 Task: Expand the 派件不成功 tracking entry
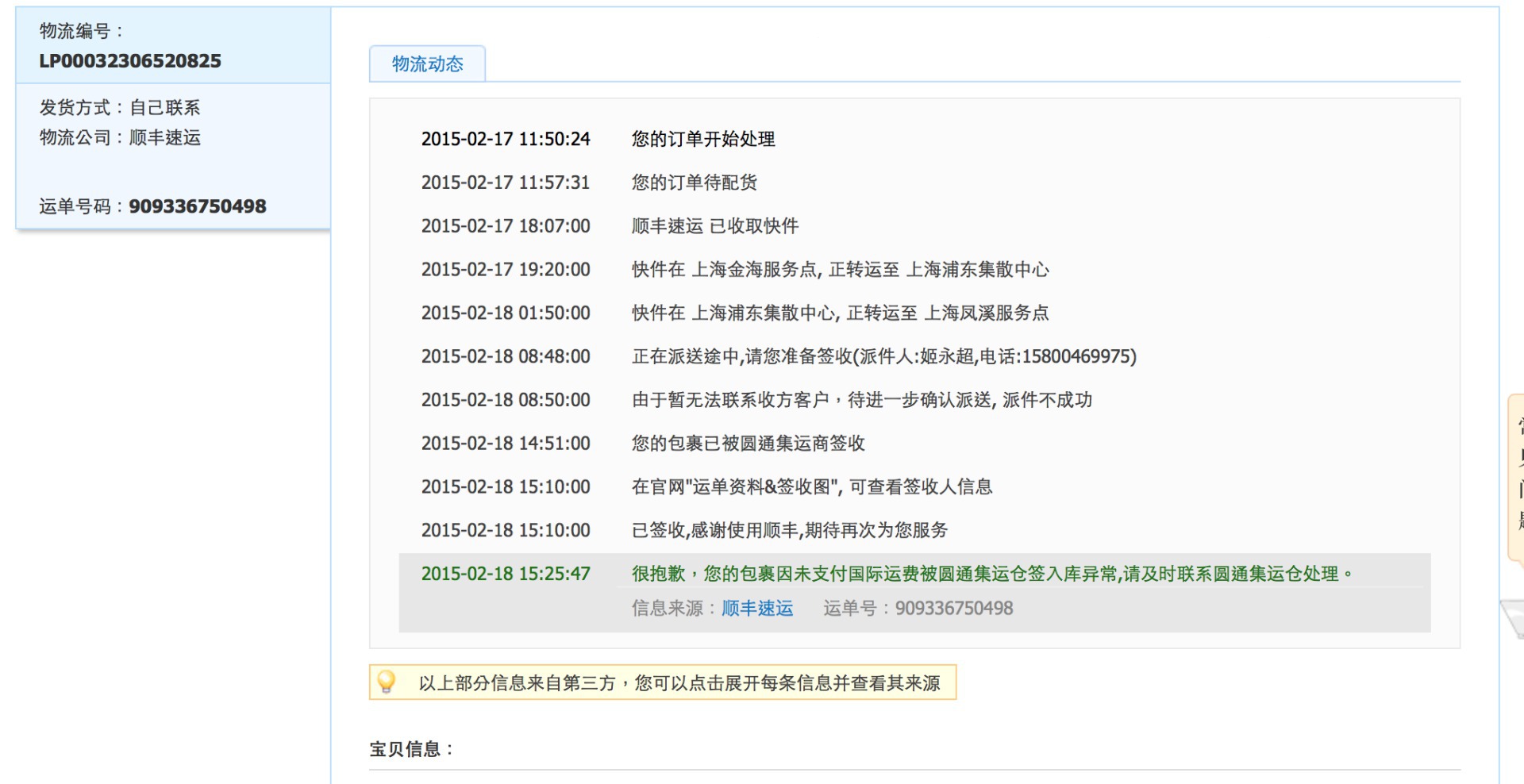861,400
